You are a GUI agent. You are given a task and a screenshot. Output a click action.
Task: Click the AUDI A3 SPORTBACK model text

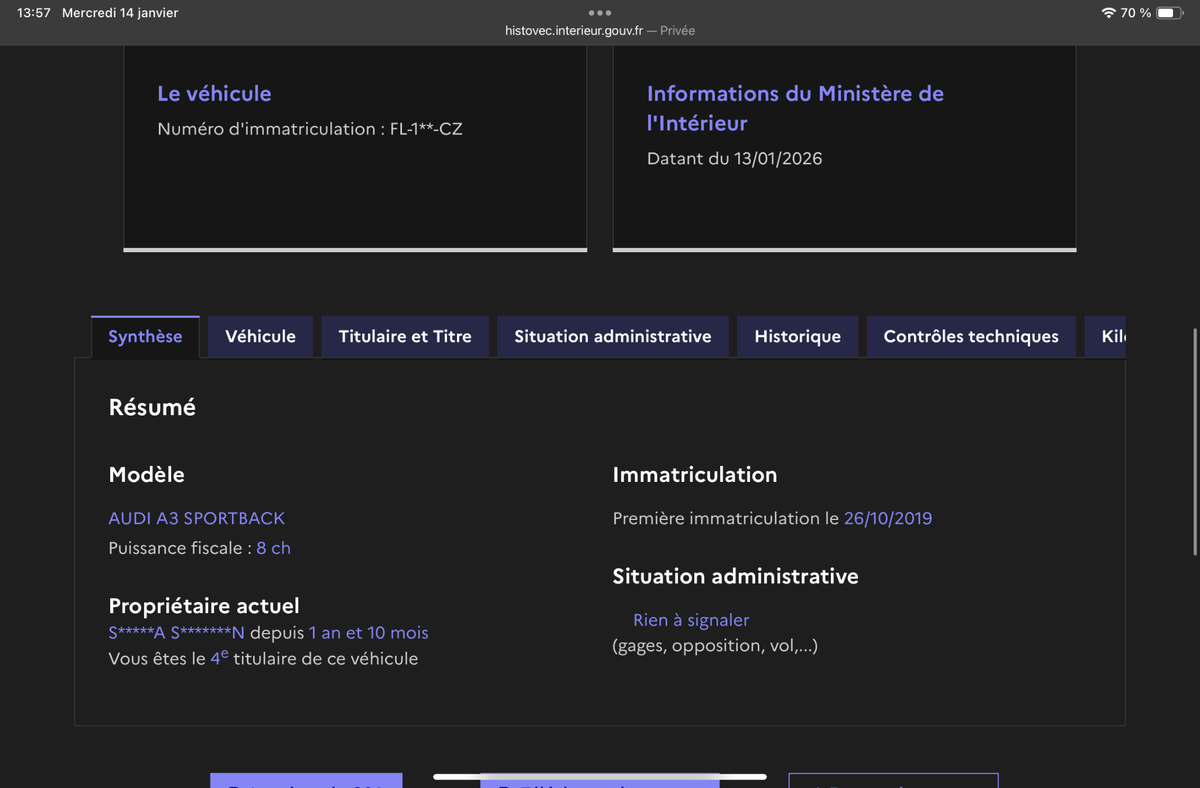pos(196,518)
